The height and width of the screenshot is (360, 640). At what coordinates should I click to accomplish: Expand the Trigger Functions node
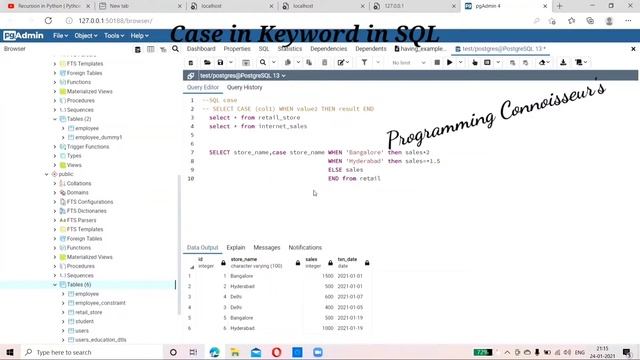point(55,147)
